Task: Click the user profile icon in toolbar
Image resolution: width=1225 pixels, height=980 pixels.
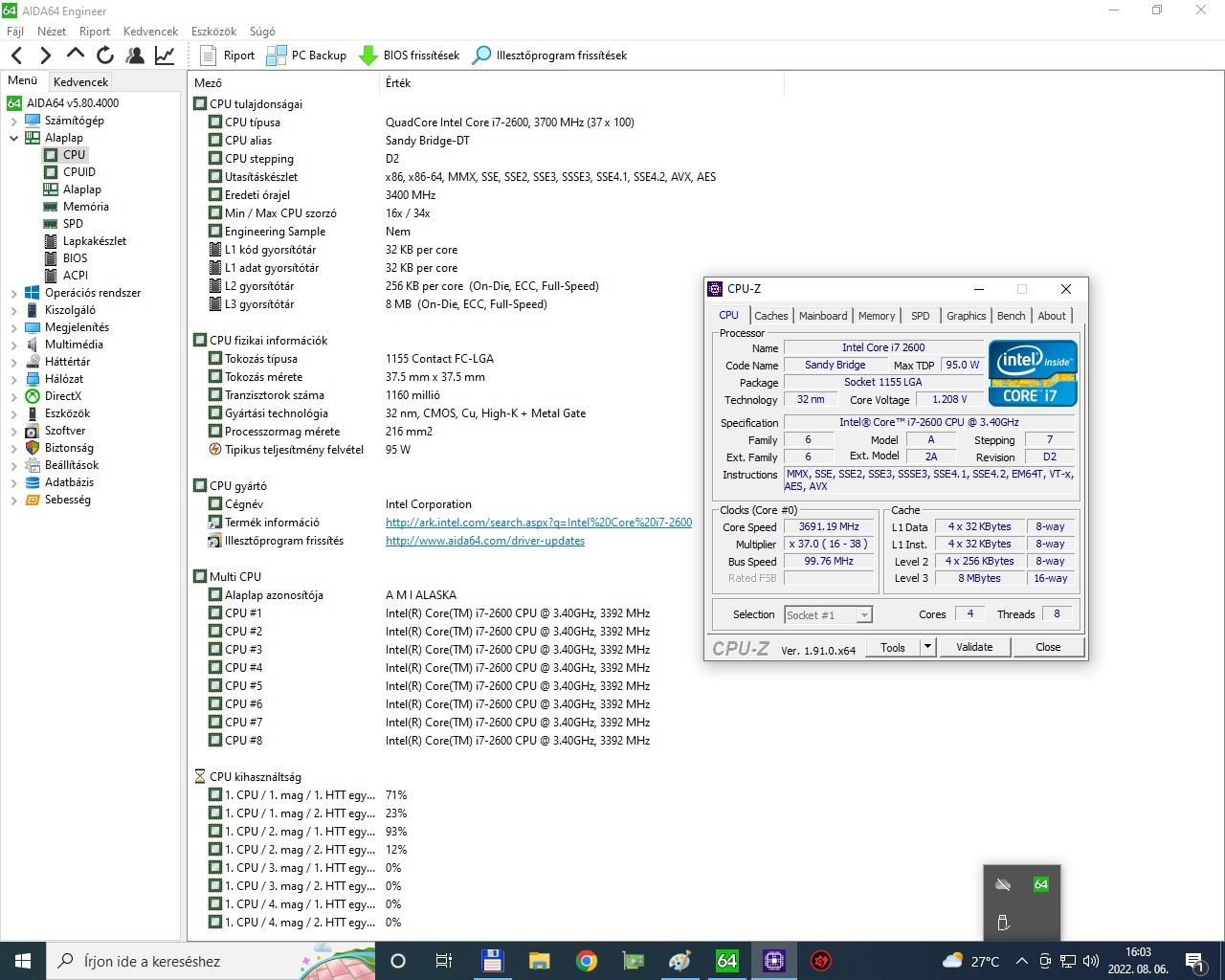Action: point(135,56)
